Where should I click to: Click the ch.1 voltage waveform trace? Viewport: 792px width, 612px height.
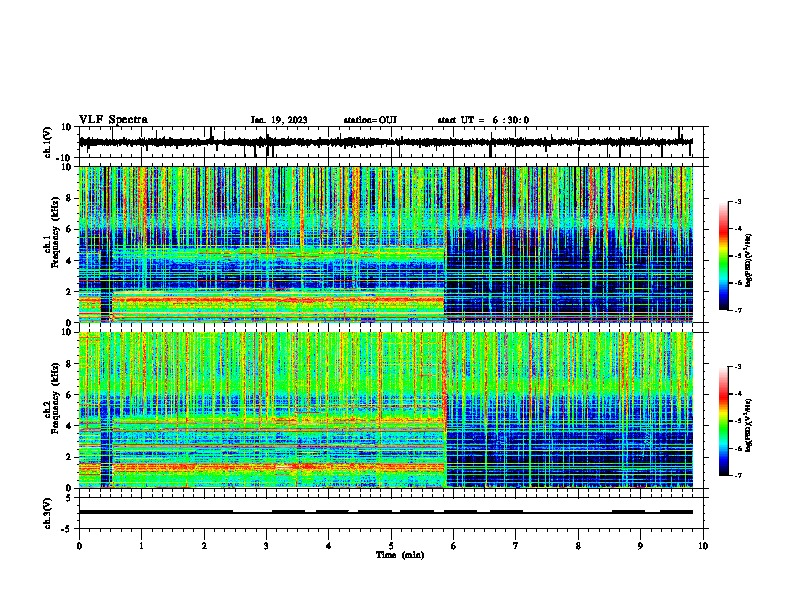386,142
